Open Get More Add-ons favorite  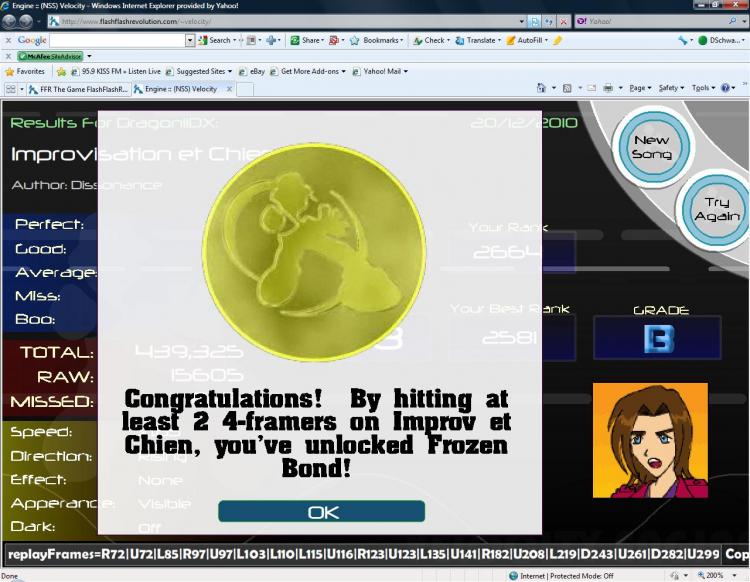click(308, 72)
